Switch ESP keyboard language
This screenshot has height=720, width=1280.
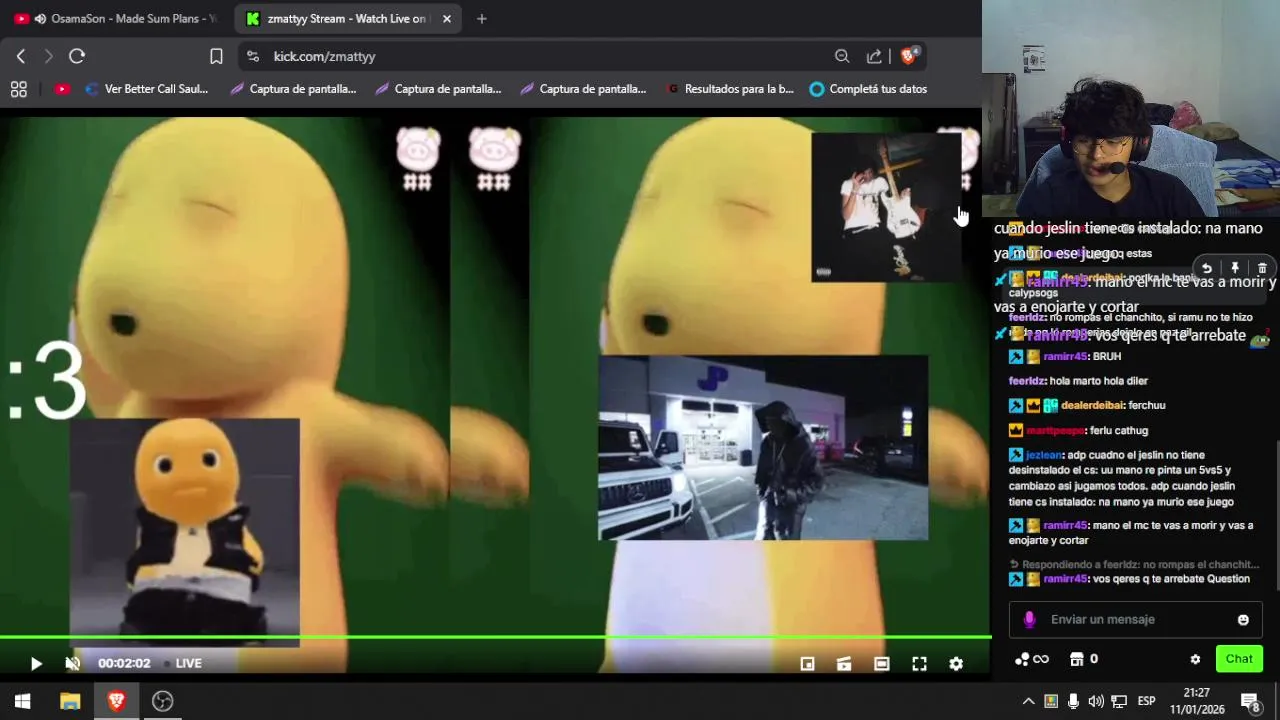pyautogui.click(x=1147, y=701)
